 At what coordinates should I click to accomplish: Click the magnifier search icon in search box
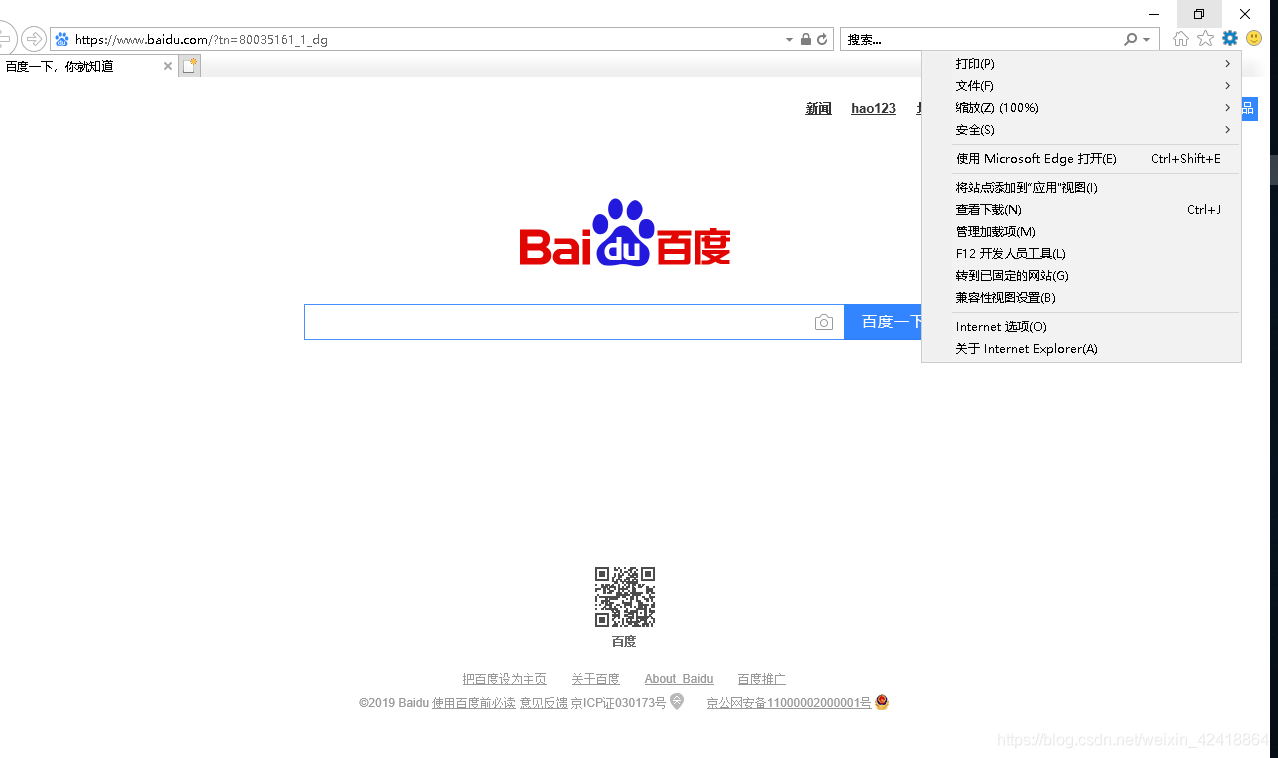tap(1130, 39)
